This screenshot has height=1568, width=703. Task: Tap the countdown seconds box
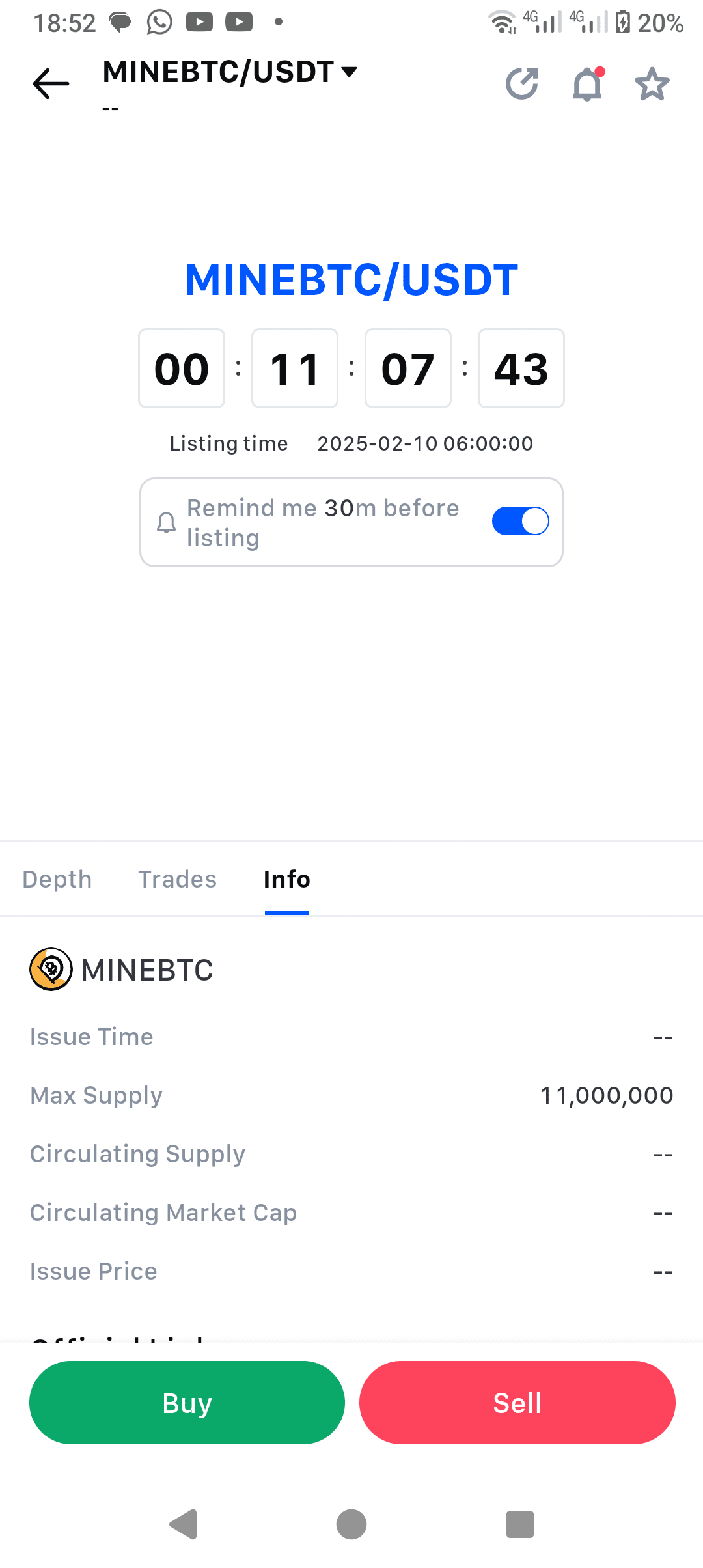coord(521,369)
